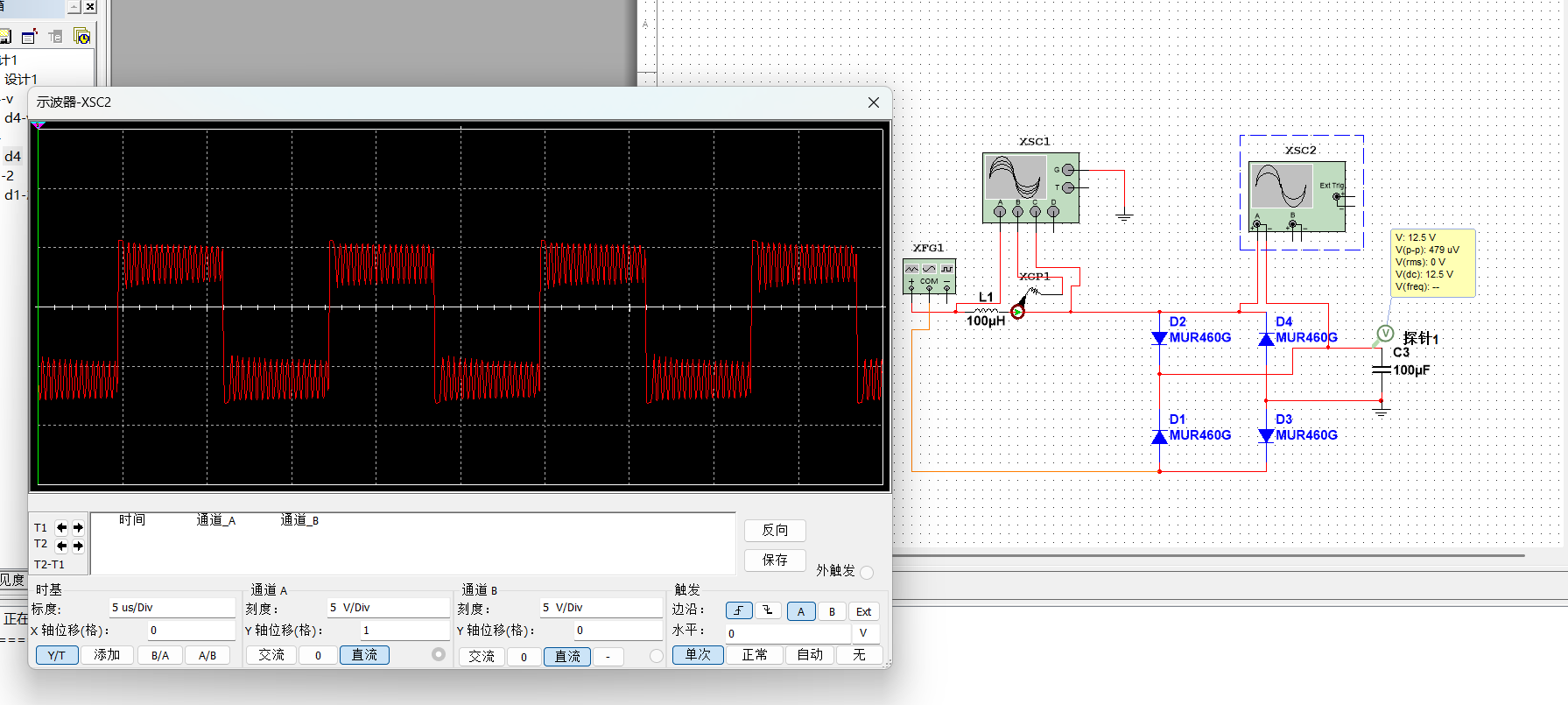The height and width of the screenshot is (705, 1568).
Task: Click the XSC2 oscilloscope instrument on schematic
Action: pos(1297,197)
